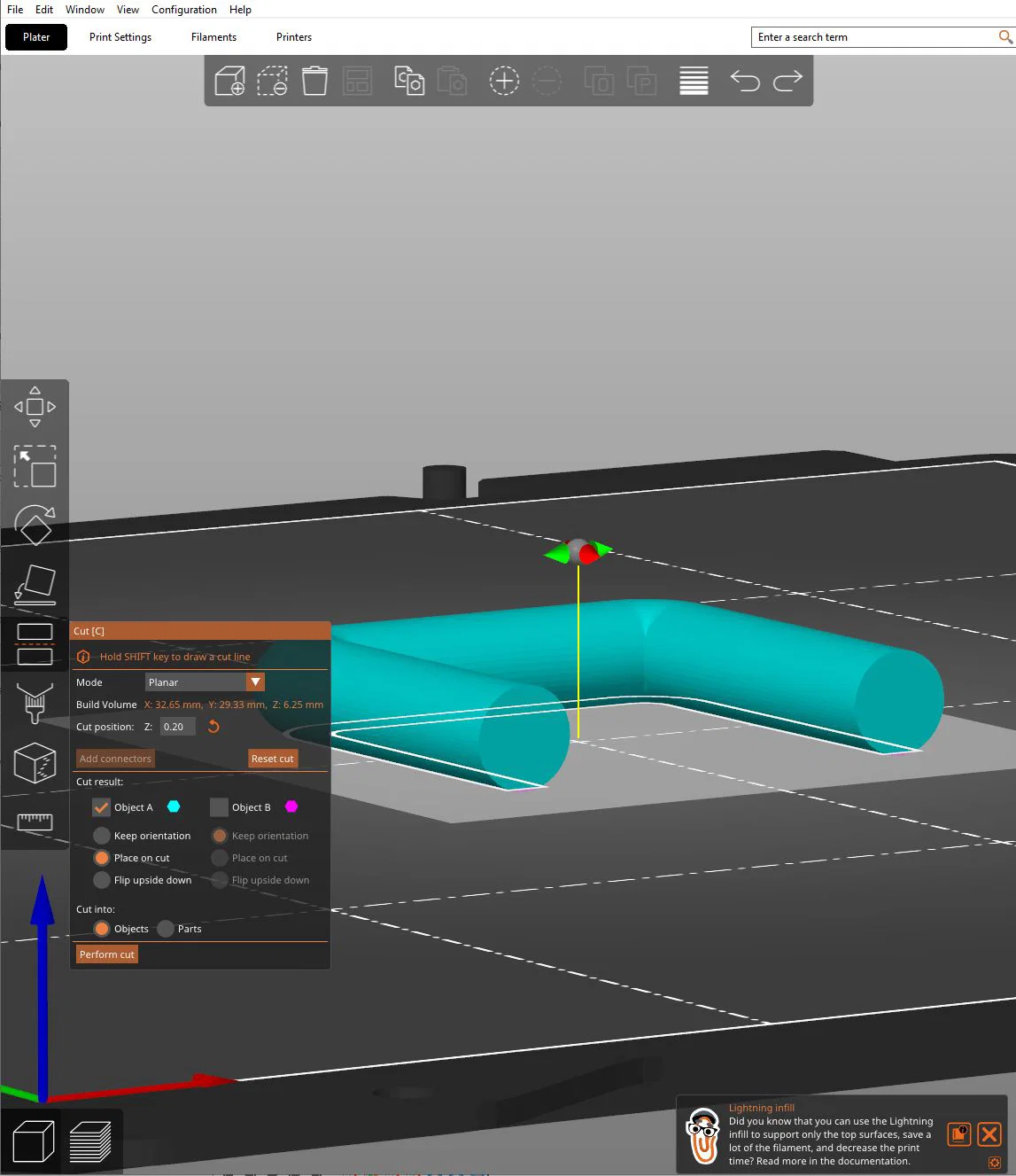The height and width of the screenshot is (1176, 1016).
Task: Select the Seam painting cube tool
Action: tap(35, 763)
